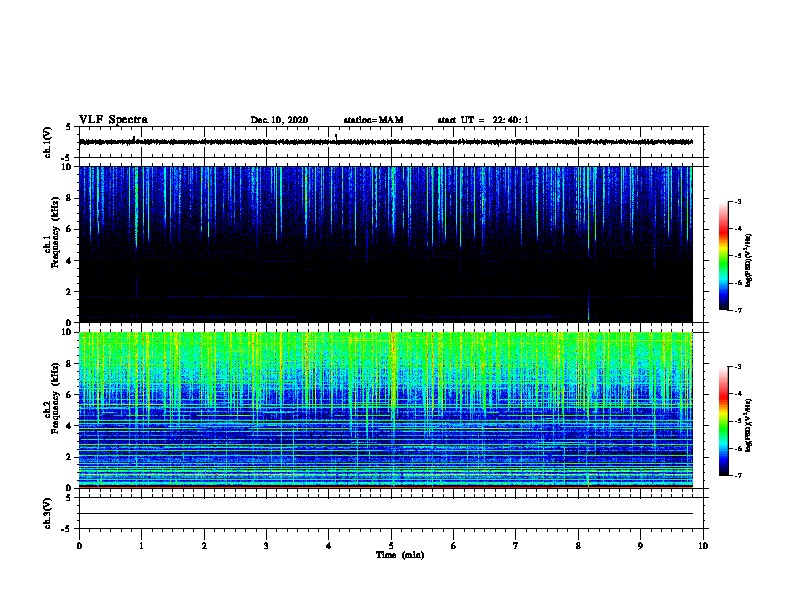Click the "VLF Spectra" title text
Viewport: 792px width, 612px height.
(113, 120)
